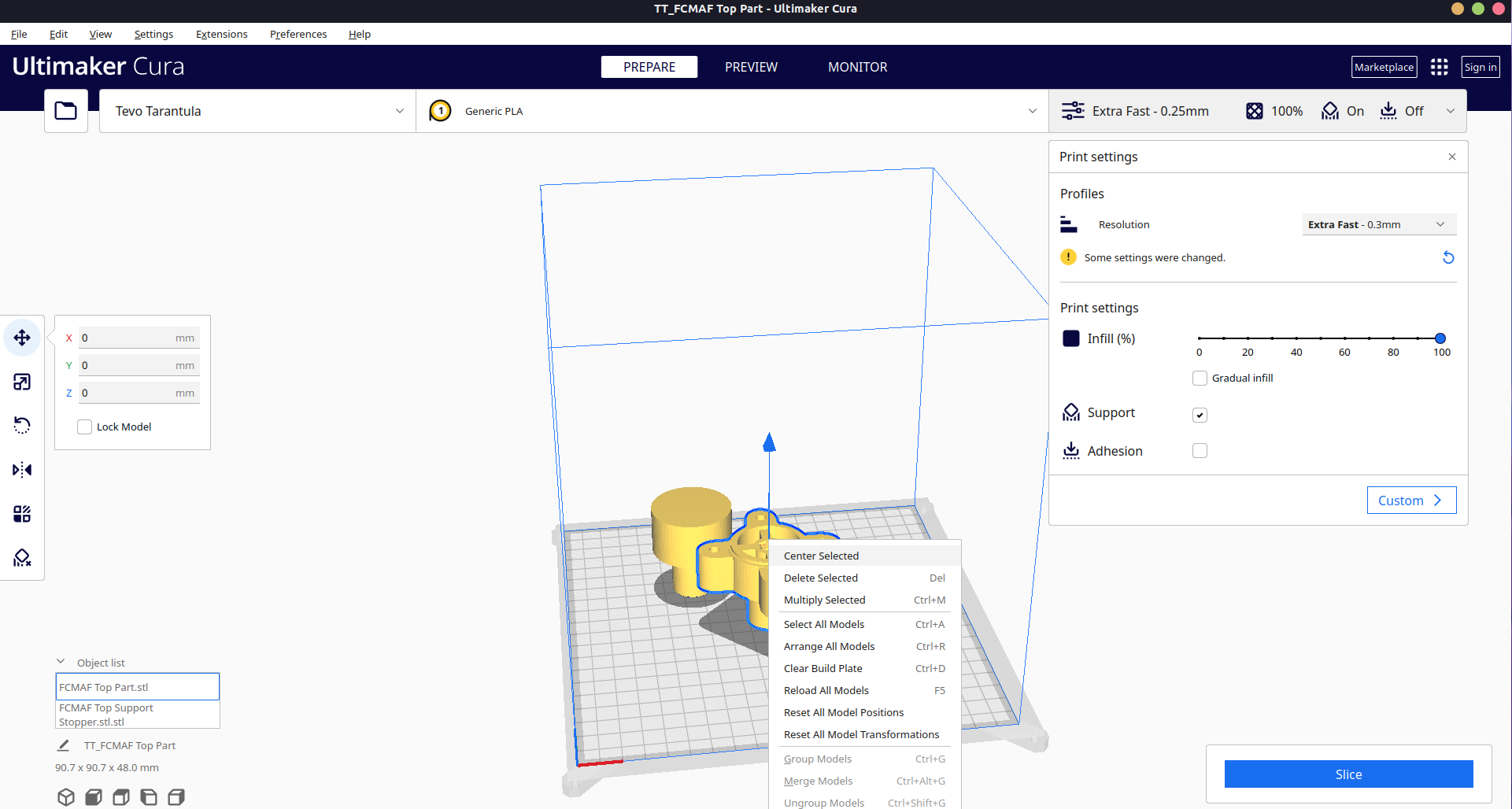Choose Clear Build Plate menu entry
This screenshot has width=1512, height=809.
click(x=865, y=668)
